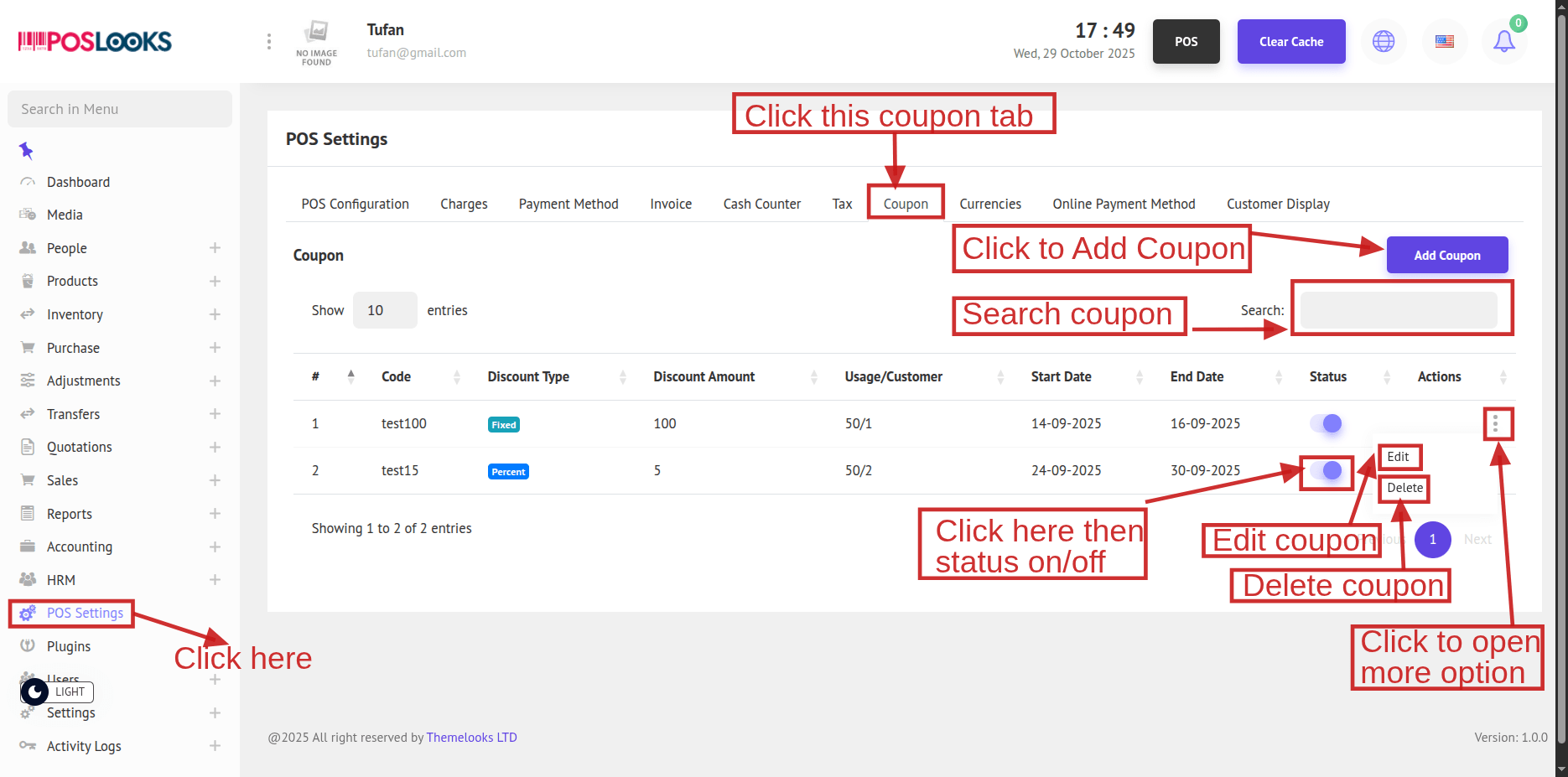Click the pin icon in sidebar

26,151
